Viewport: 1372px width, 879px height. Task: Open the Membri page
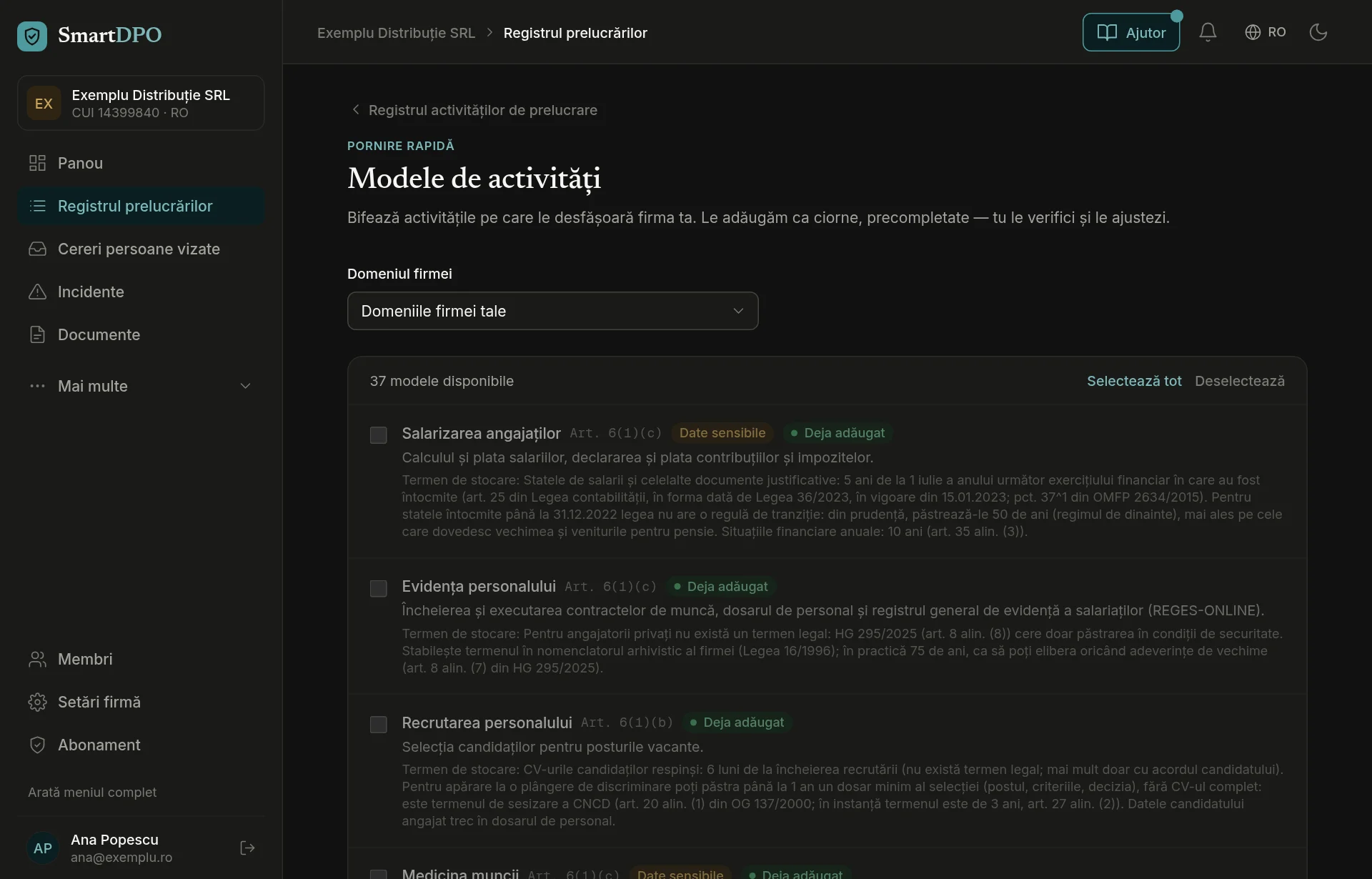141,659
